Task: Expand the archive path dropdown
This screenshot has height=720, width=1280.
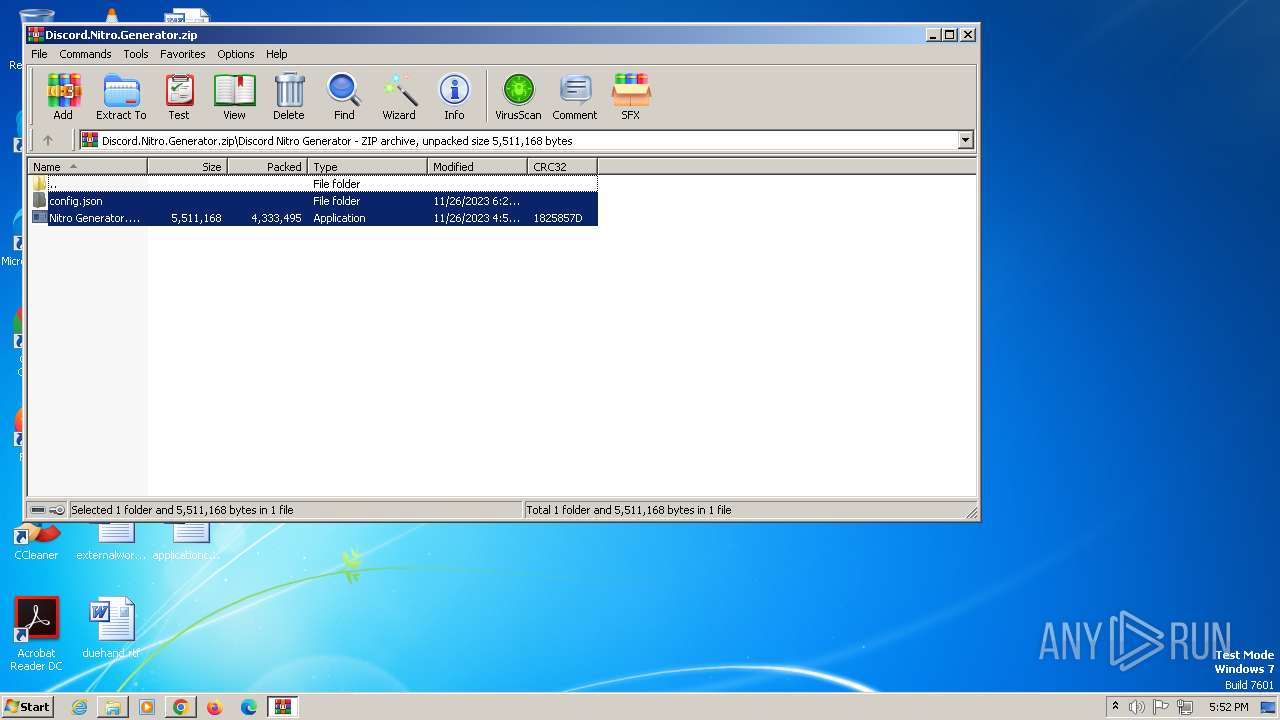Action: (x=966, y=141)
